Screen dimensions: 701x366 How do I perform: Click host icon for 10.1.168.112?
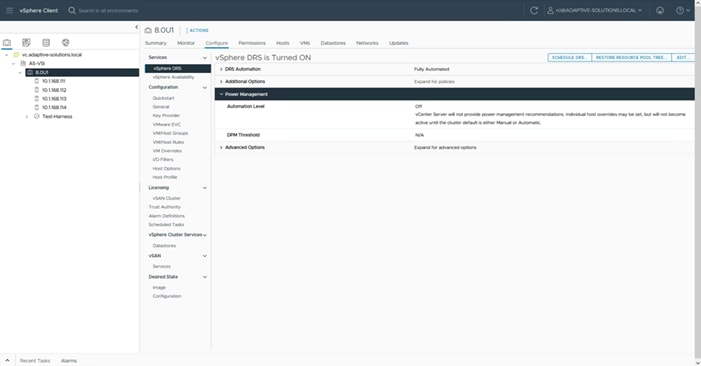point(37,90)
